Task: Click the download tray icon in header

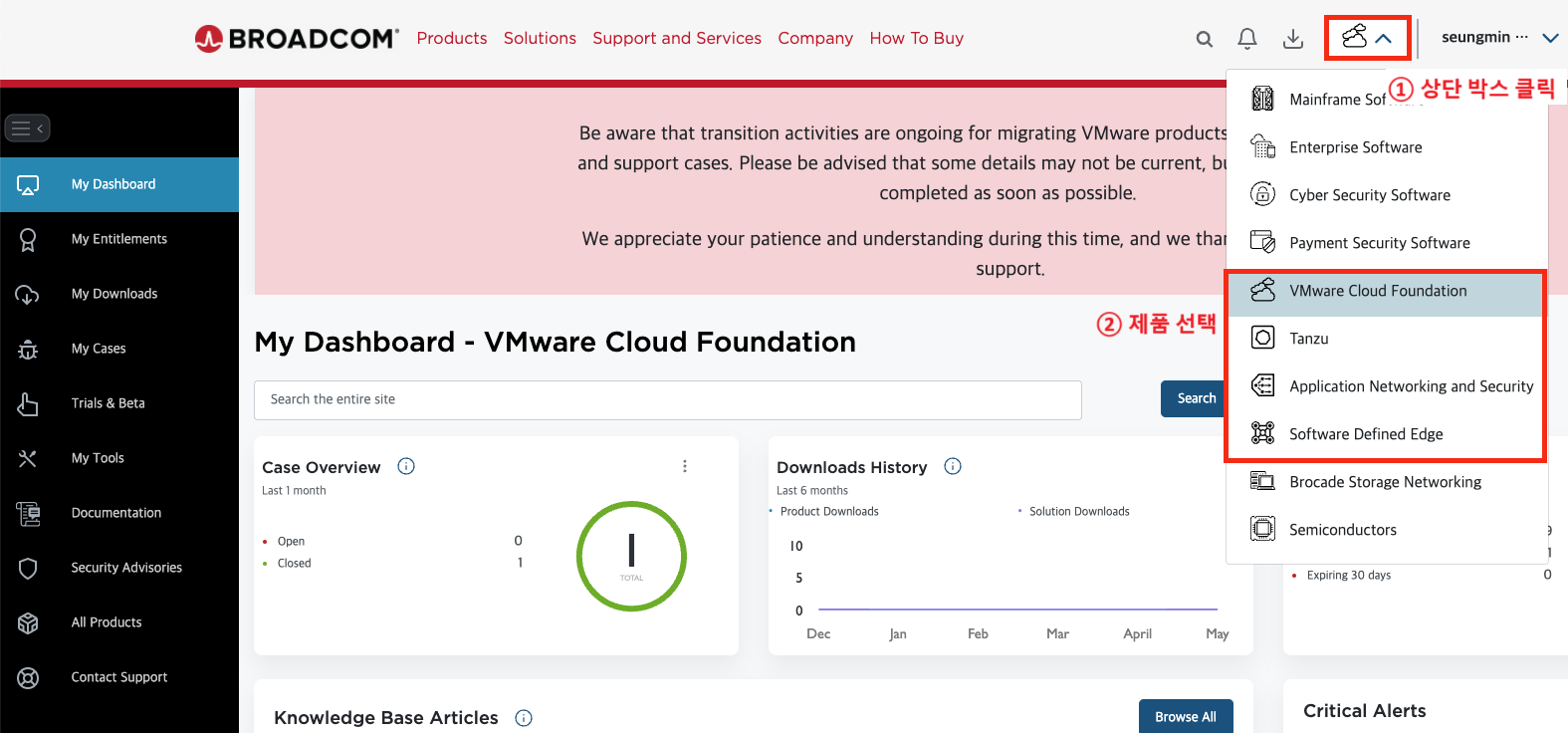Action: pos(1292,39)
